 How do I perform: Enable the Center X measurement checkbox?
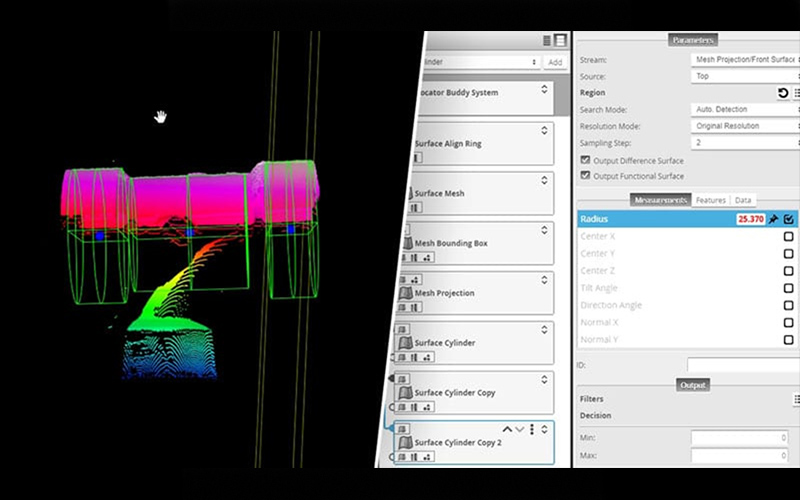[x=789, y=237]
